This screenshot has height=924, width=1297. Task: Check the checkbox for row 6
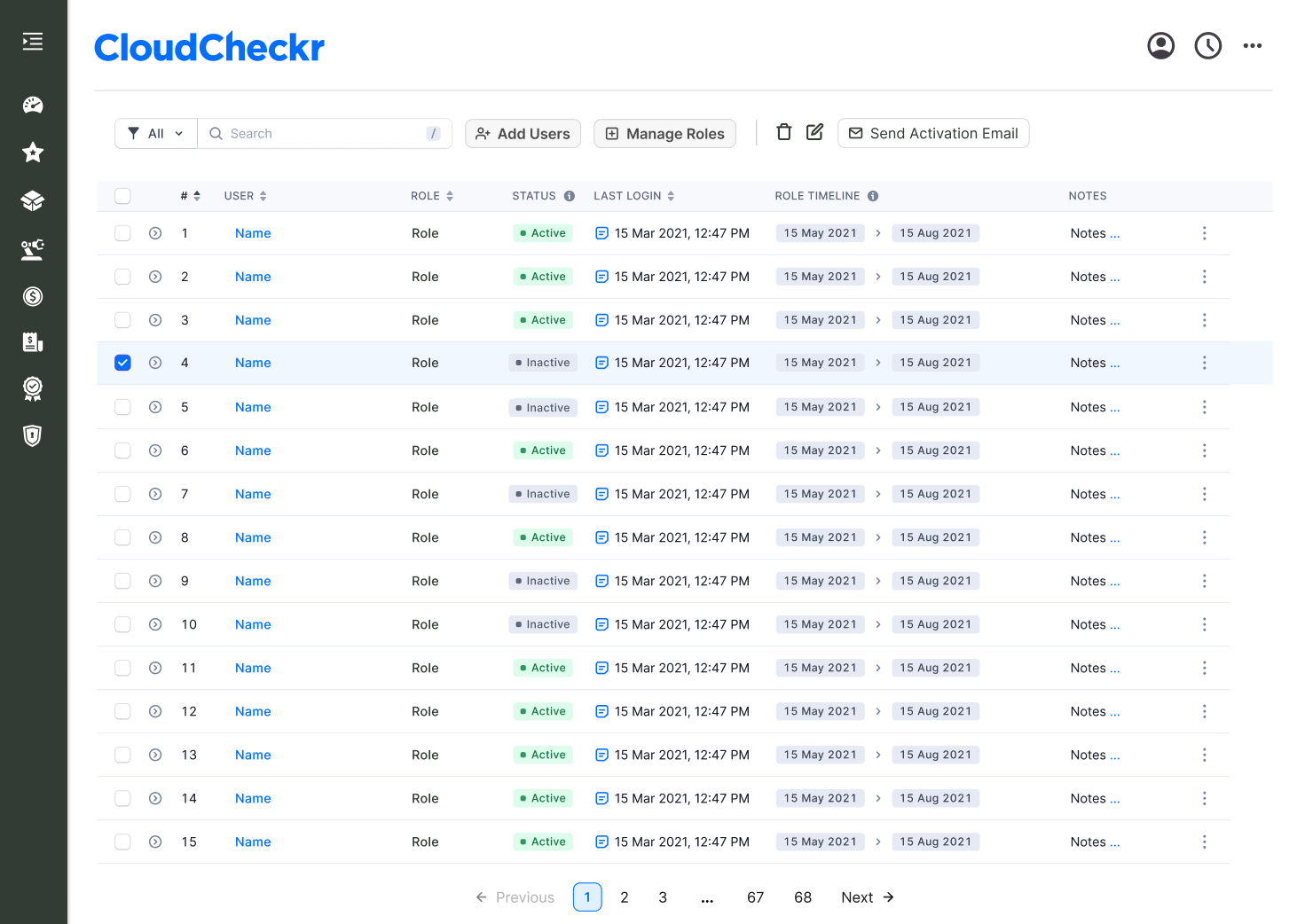tap(122, 450)
